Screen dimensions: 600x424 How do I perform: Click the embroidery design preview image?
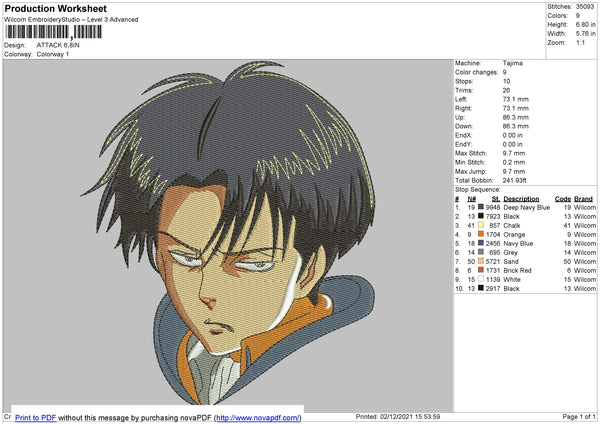(x=228, y=235)
